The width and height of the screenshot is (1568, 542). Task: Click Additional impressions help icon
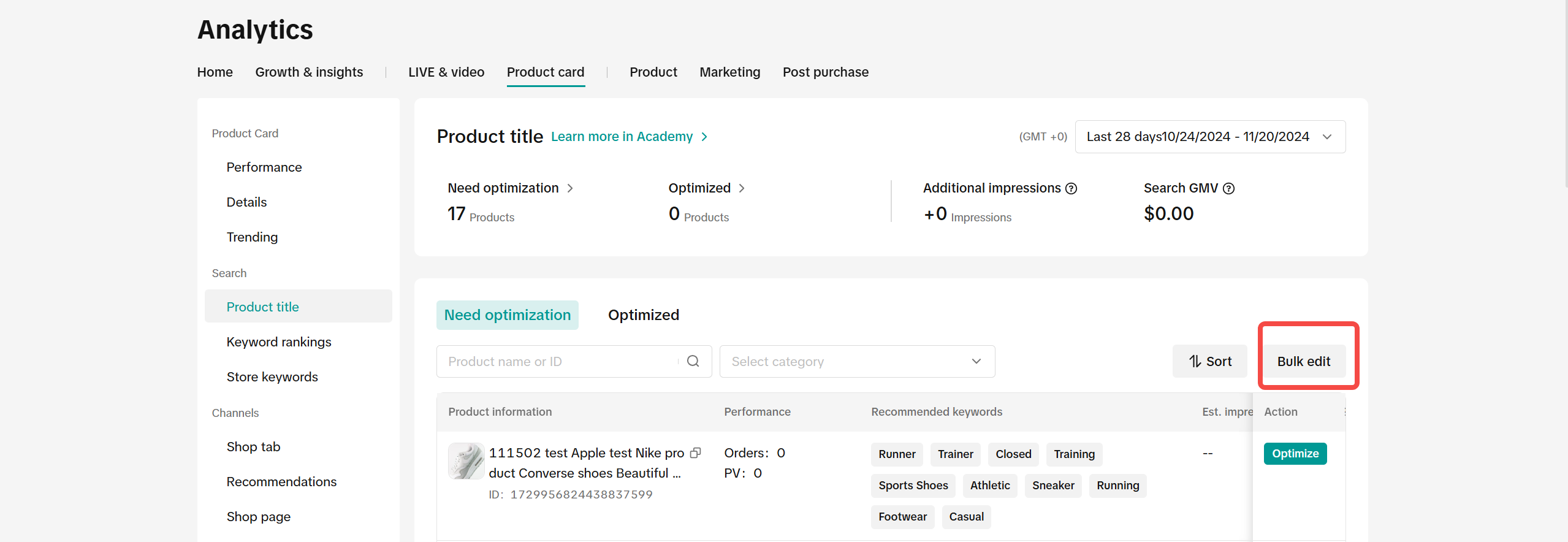(x=1071, y=189)
